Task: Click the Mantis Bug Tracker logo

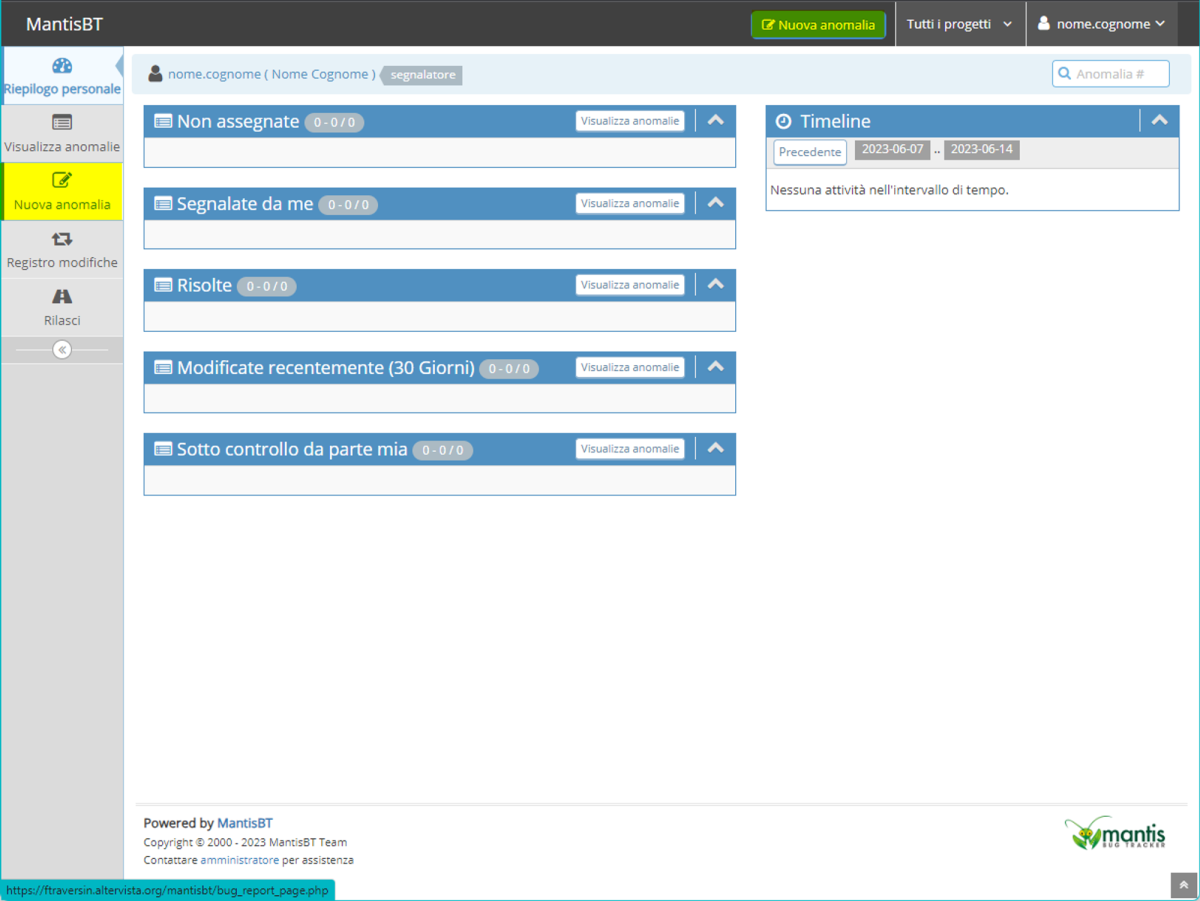Action: pos(1115,833)
